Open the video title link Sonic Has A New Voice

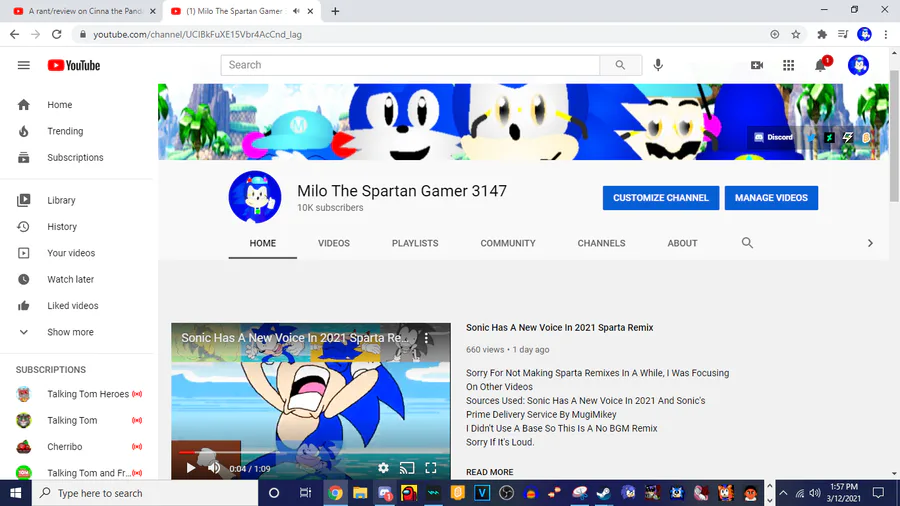(560, 328)
